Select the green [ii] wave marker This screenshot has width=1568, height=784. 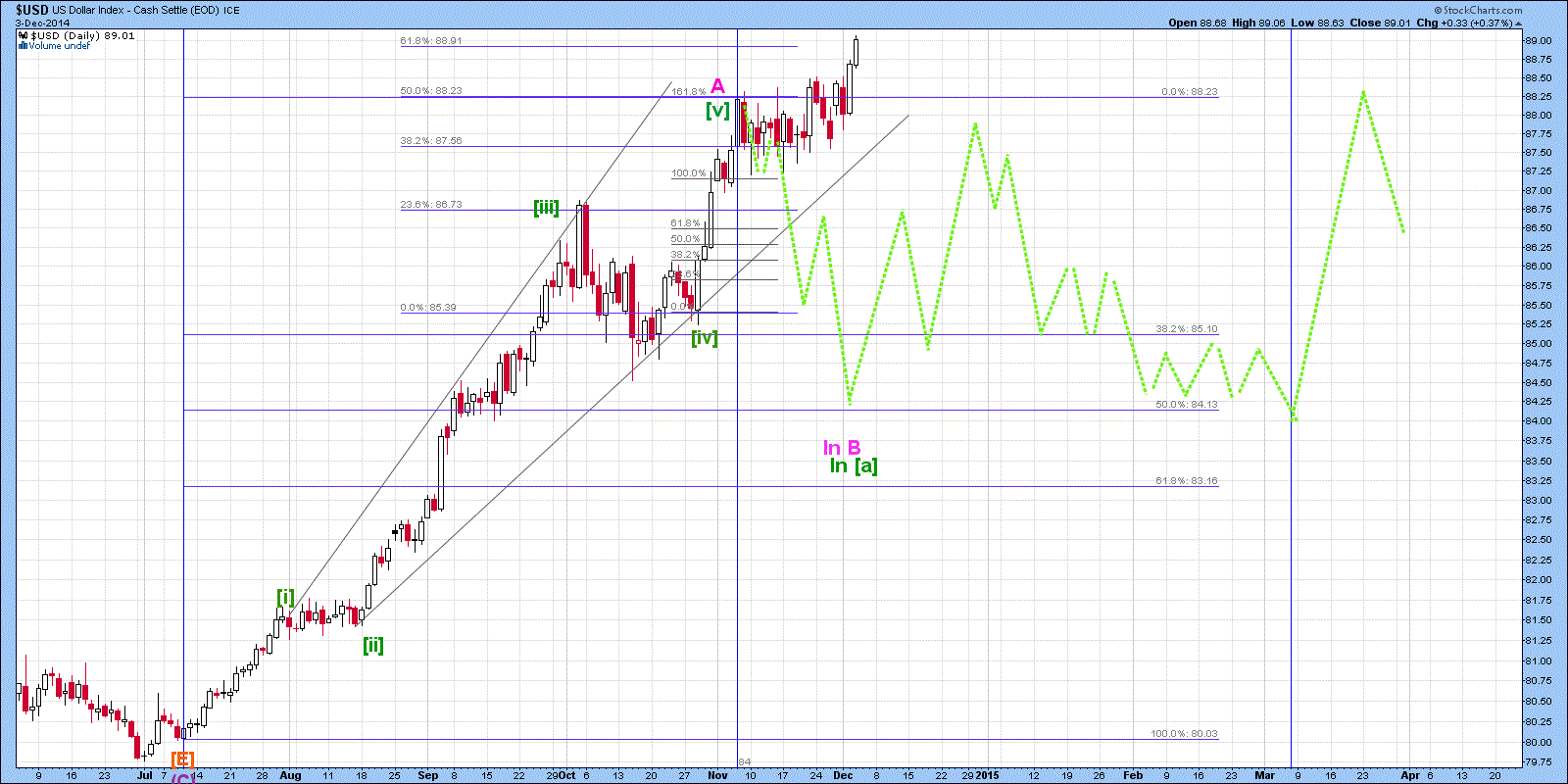coord(373,645)
